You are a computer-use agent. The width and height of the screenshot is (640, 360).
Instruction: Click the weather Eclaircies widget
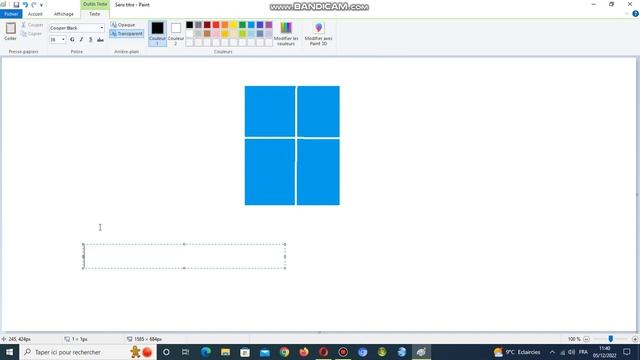(x=517, y=352)
